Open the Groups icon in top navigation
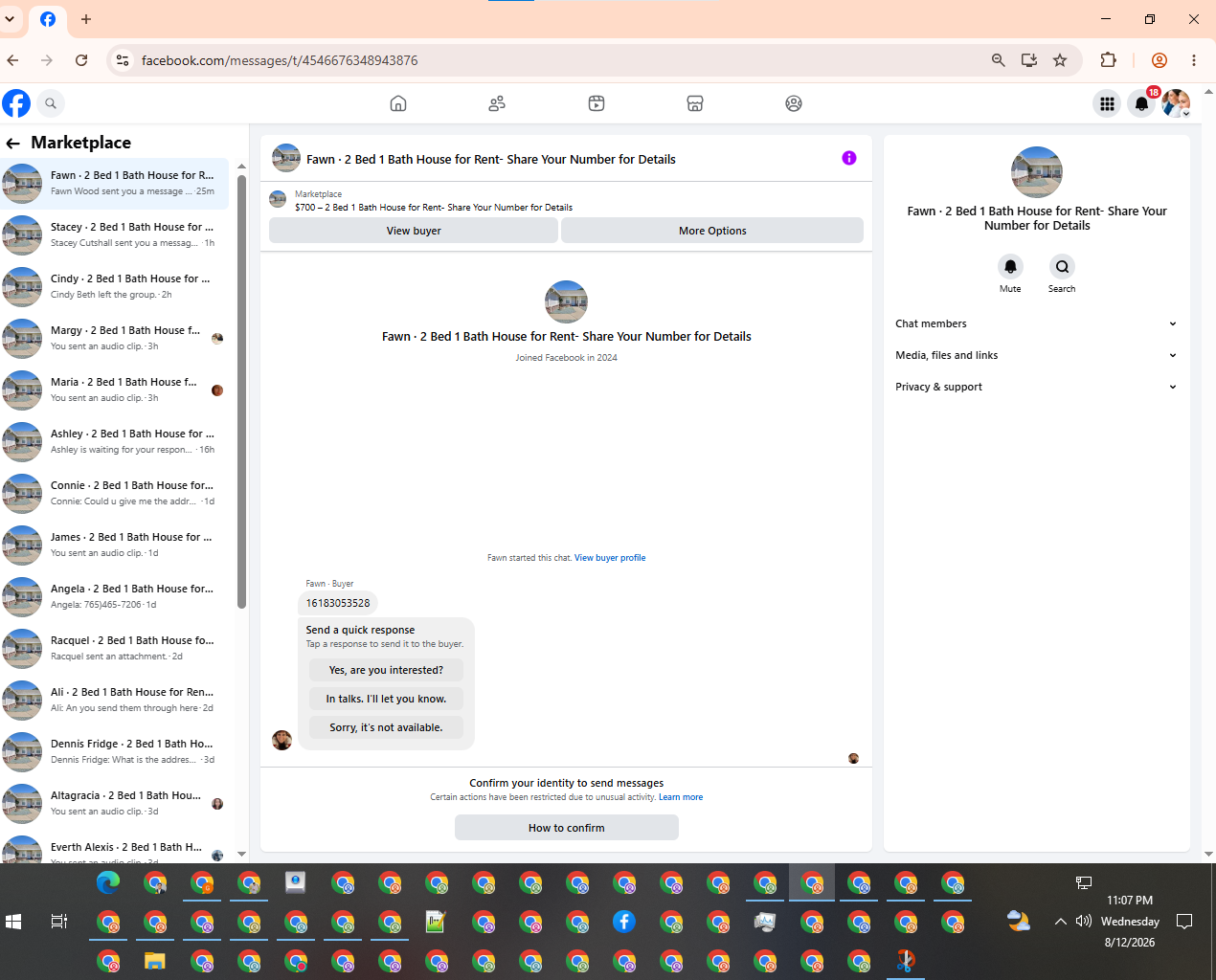The image size is (1216, 980). [x=794, y=103]
